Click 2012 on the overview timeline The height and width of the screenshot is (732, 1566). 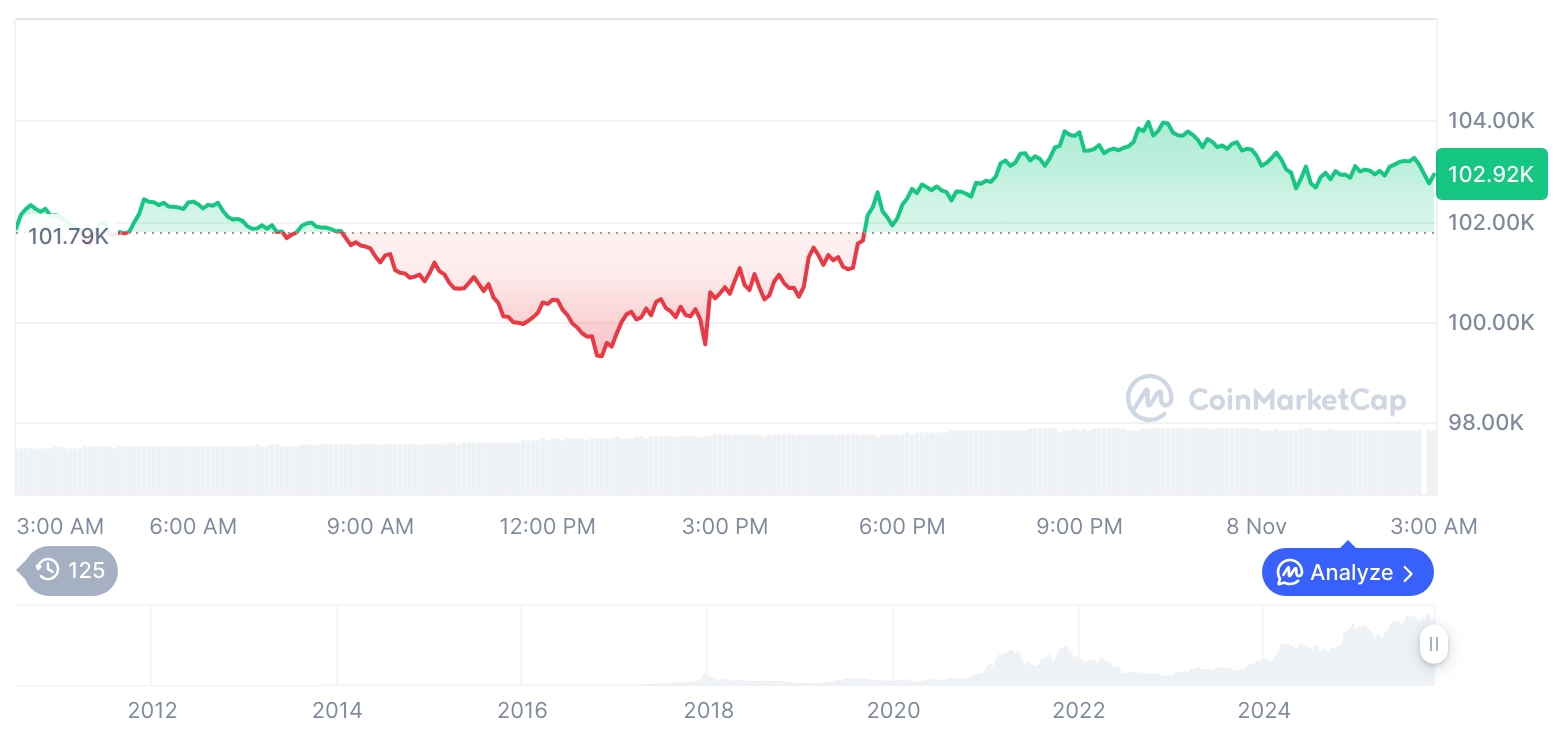point(152,711)
